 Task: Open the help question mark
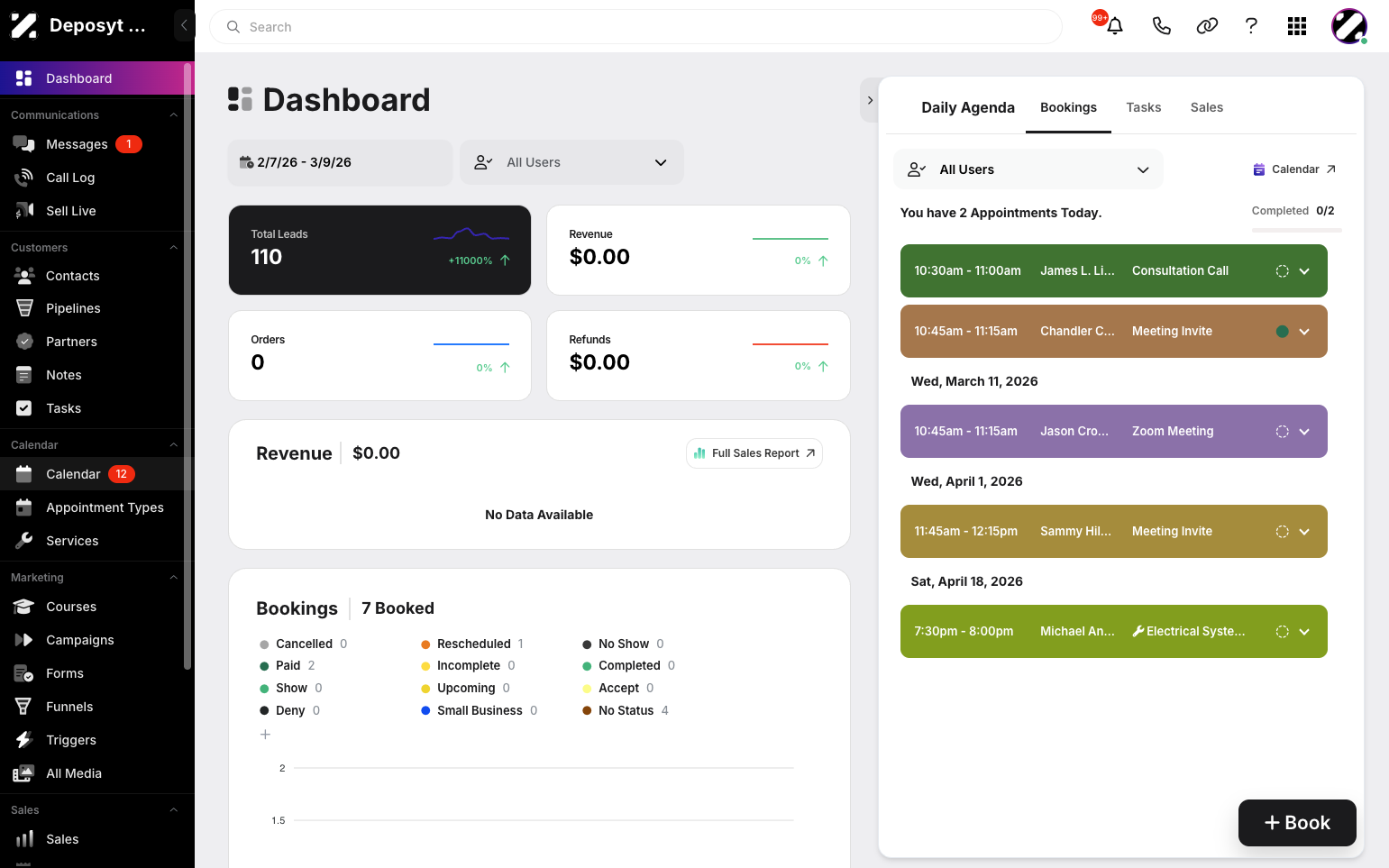[1251, 26]
